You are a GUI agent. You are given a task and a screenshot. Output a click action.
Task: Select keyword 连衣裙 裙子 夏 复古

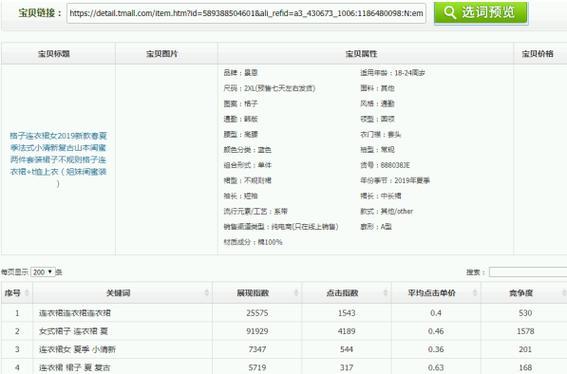[x=74, y=367]
